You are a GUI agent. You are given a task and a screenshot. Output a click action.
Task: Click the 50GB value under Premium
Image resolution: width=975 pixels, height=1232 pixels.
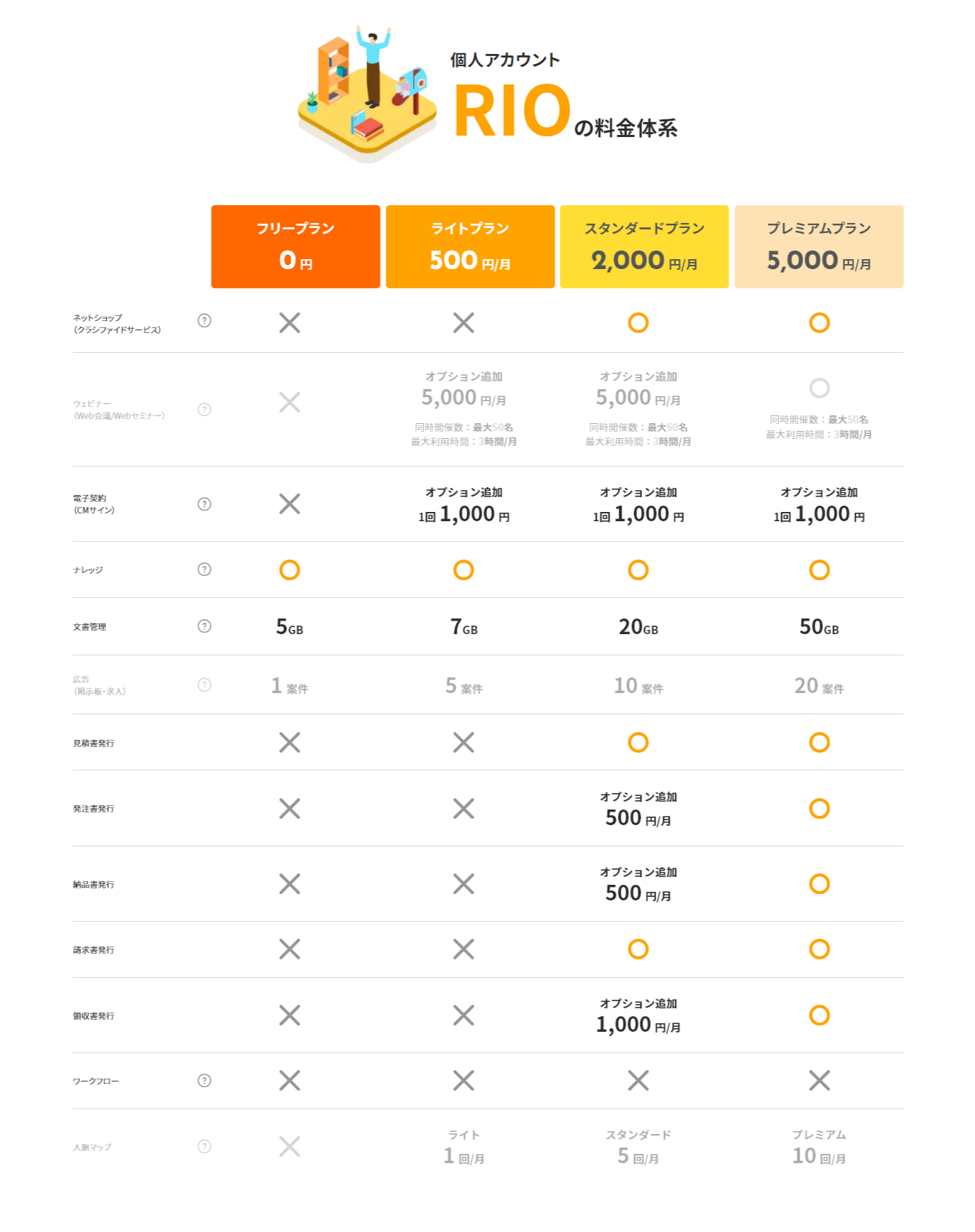click(819, 627)
